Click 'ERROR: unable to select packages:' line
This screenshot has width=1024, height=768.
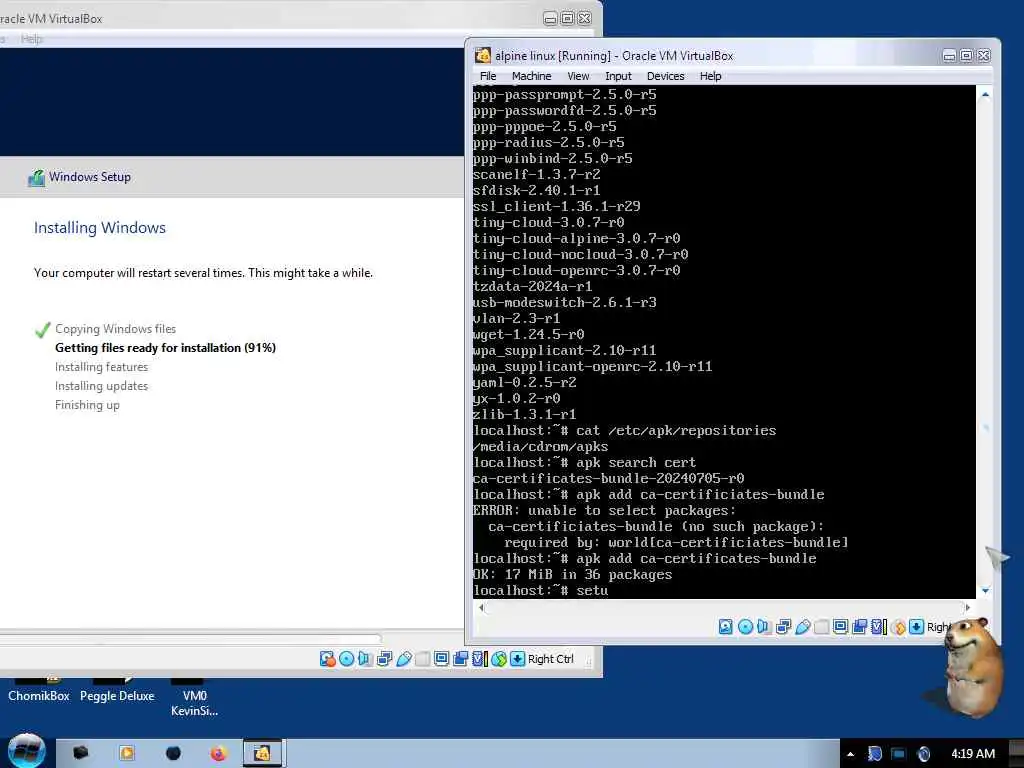[604, 511]
